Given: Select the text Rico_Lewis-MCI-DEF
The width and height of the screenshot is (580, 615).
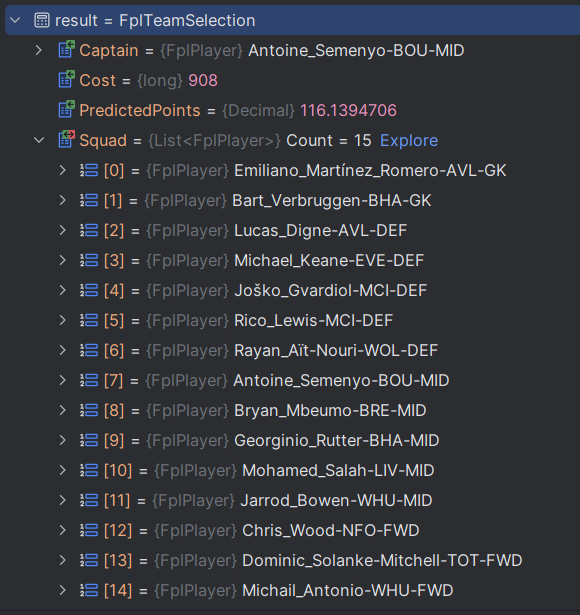Looking at the screenshot, I should click(x=313, y=321).
